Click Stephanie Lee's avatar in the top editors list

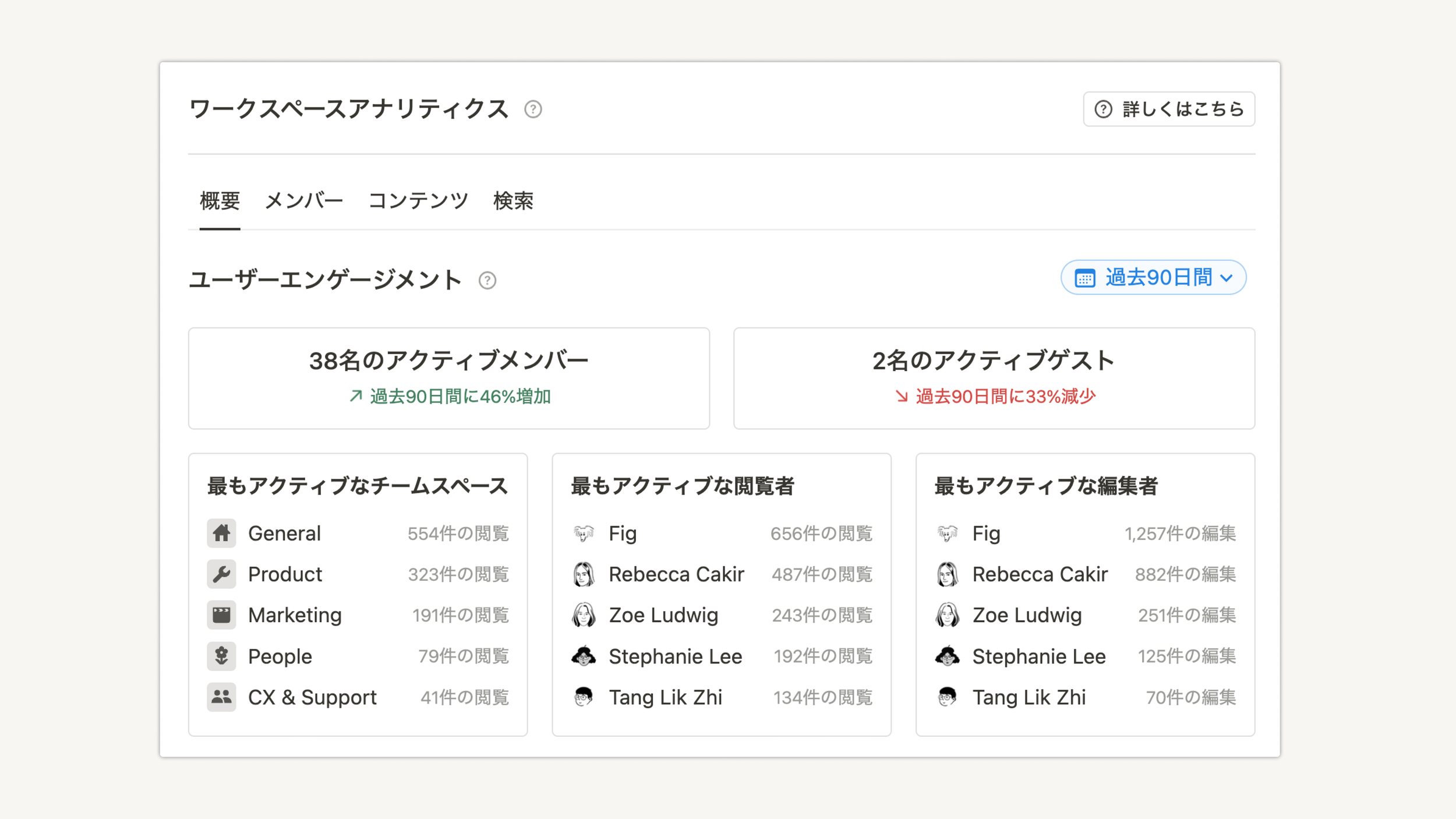point(947,656)
